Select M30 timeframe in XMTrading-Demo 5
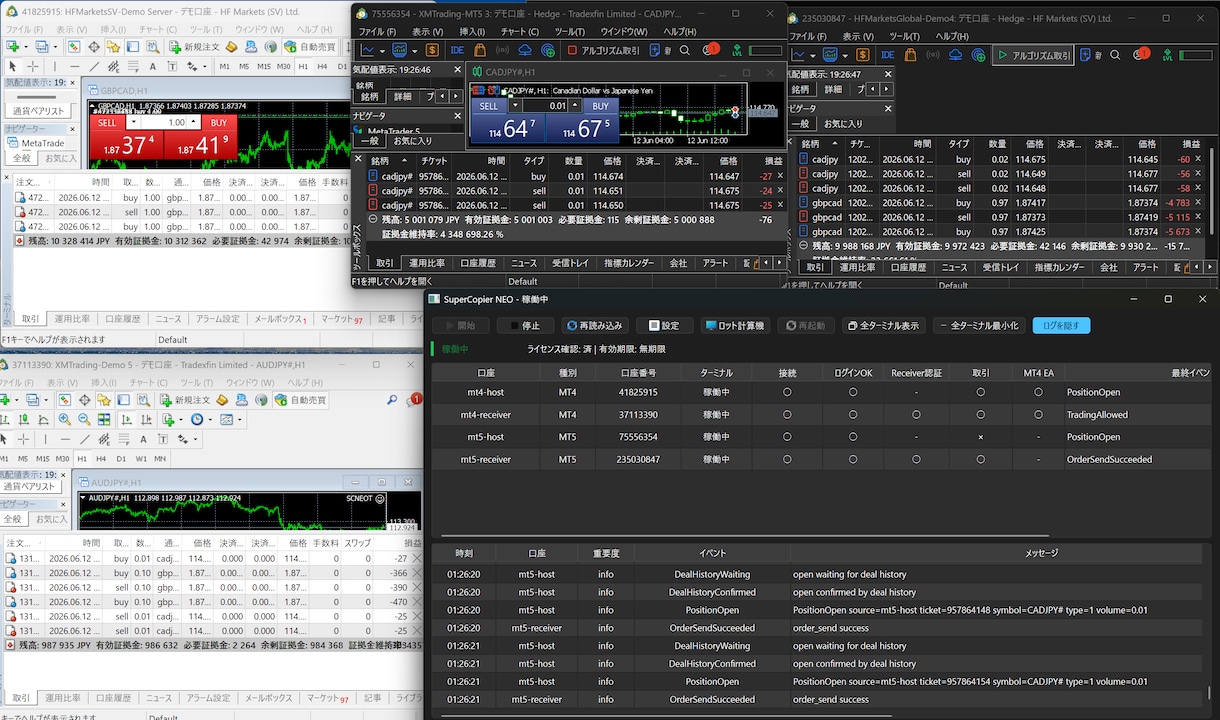1220x720 pixels. tap(63, 458)
